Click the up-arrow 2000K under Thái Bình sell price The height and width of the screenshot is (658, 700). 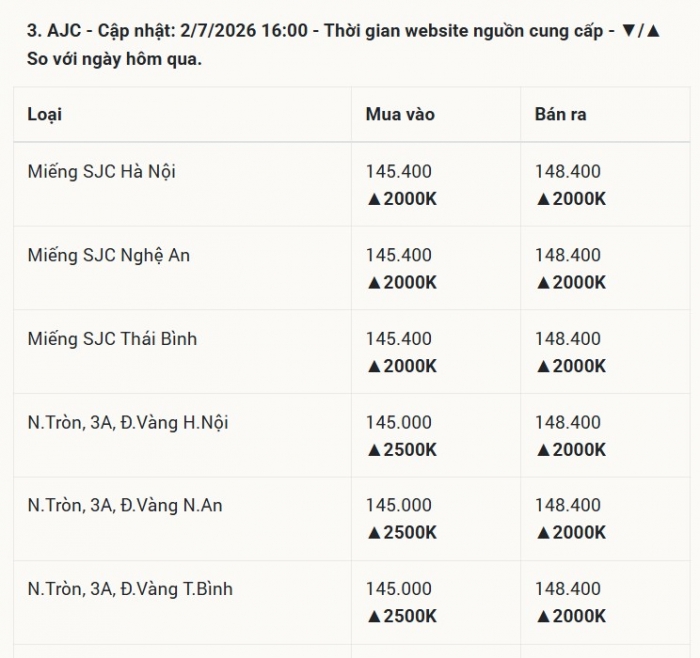pos(571,366)
